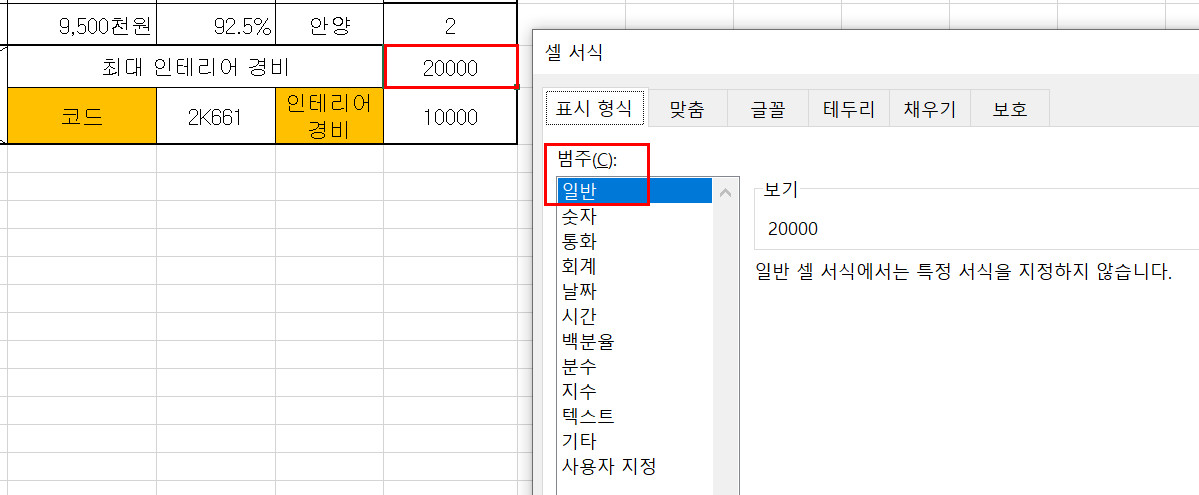Switch to the 테두리 tab
1199x495 pixels.
[849, 109]
